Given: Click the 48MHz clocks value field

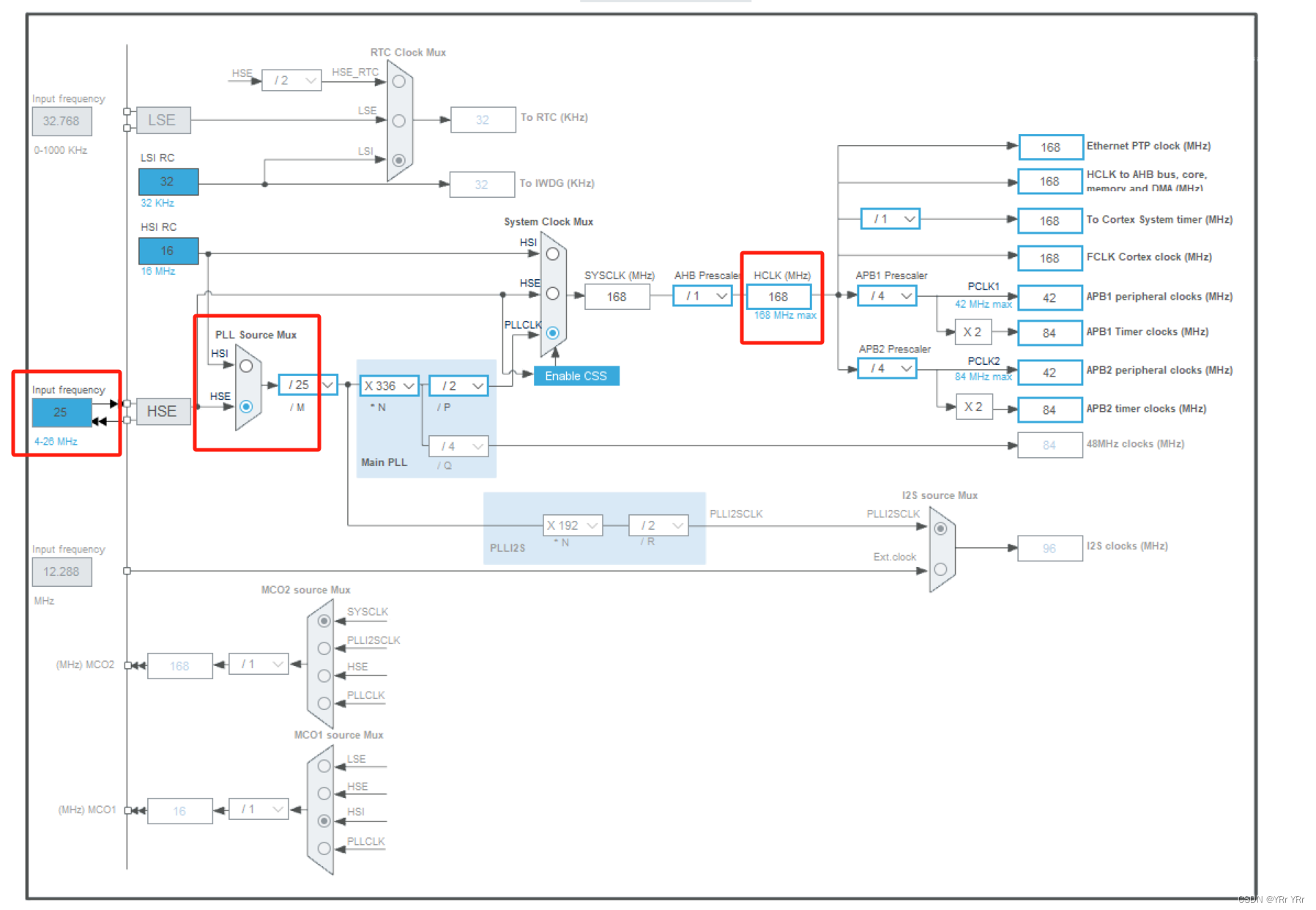Looking at the screenshot, I should coord(1050,445).
